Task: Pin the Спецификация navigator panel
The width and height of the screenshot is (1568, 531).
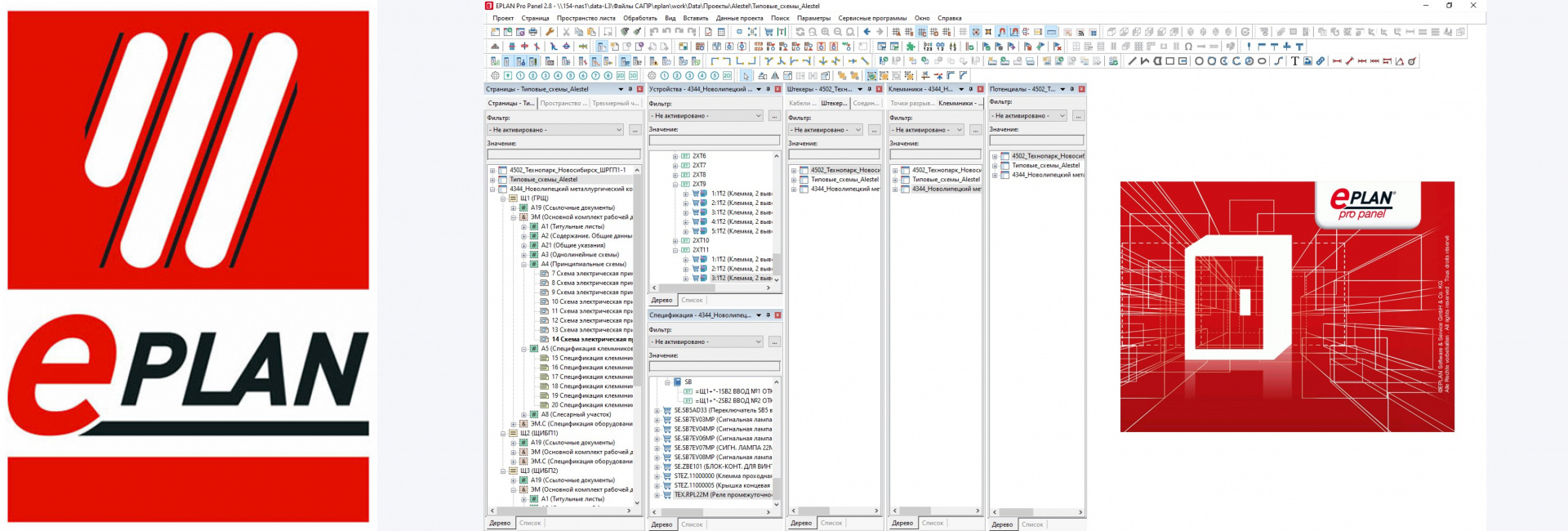Action: tap(768, 315)
